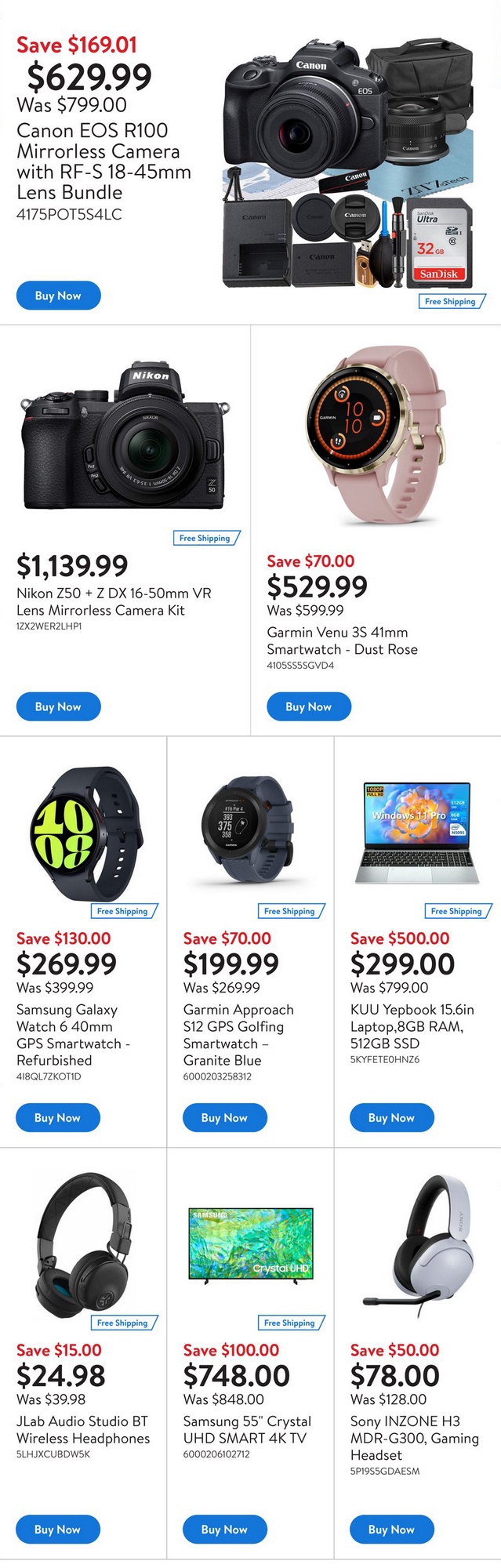Open the Canon EOS R100 bundle product image

[348, 165]
